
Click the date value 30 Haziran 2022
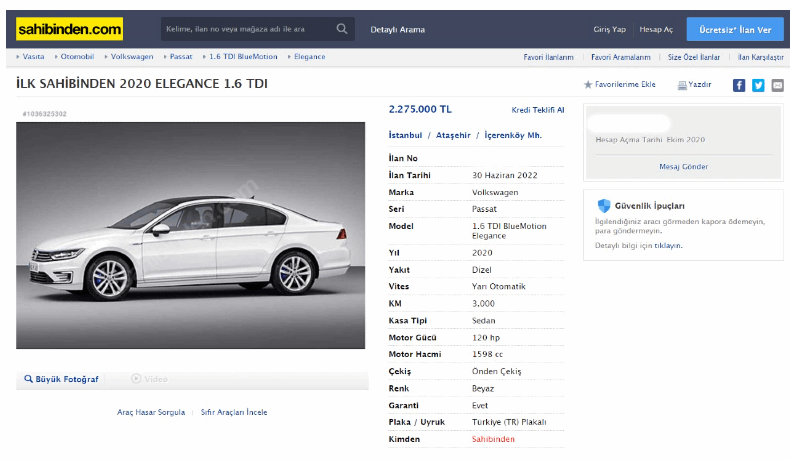click(x=505, y=175)
